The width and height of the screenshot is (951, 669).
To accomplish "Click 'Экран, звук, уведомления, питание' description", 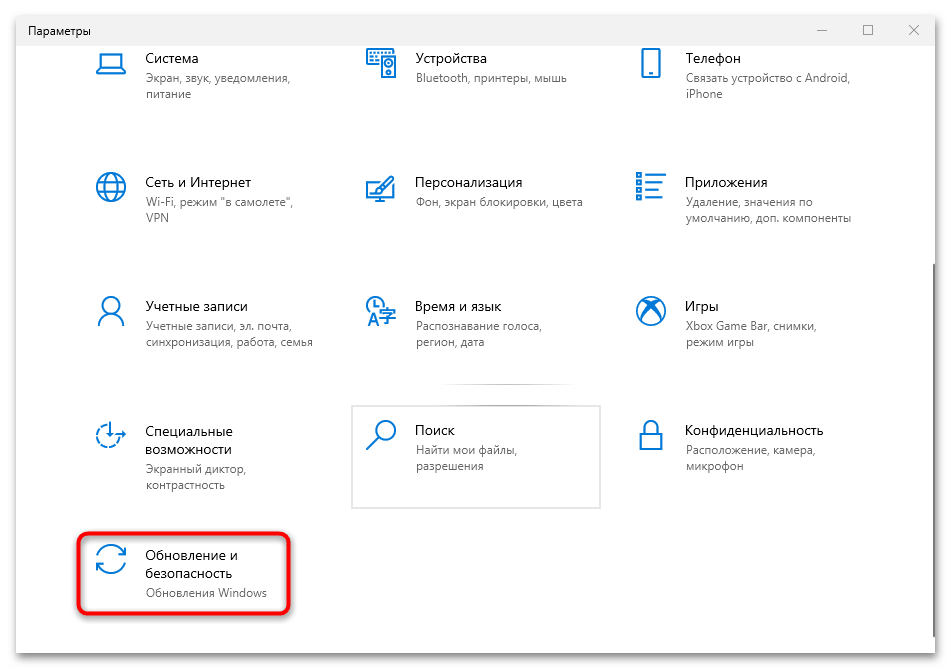I will point(218,86).
